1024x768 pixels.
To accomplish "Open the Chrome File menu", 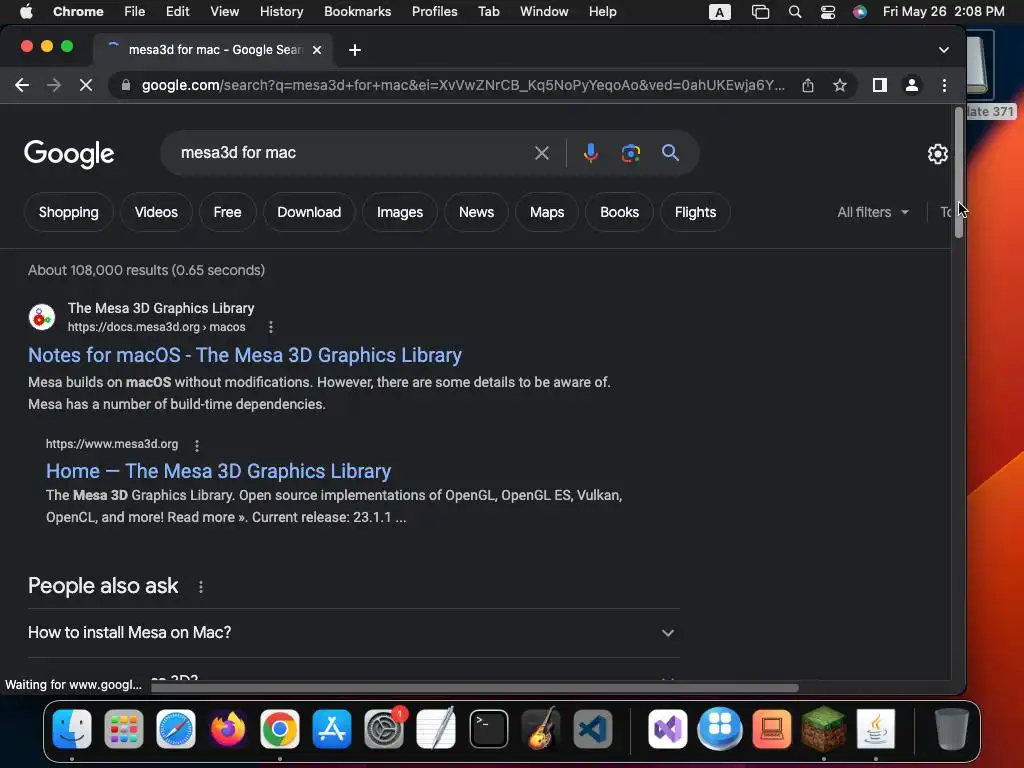I will click(135, 12).
